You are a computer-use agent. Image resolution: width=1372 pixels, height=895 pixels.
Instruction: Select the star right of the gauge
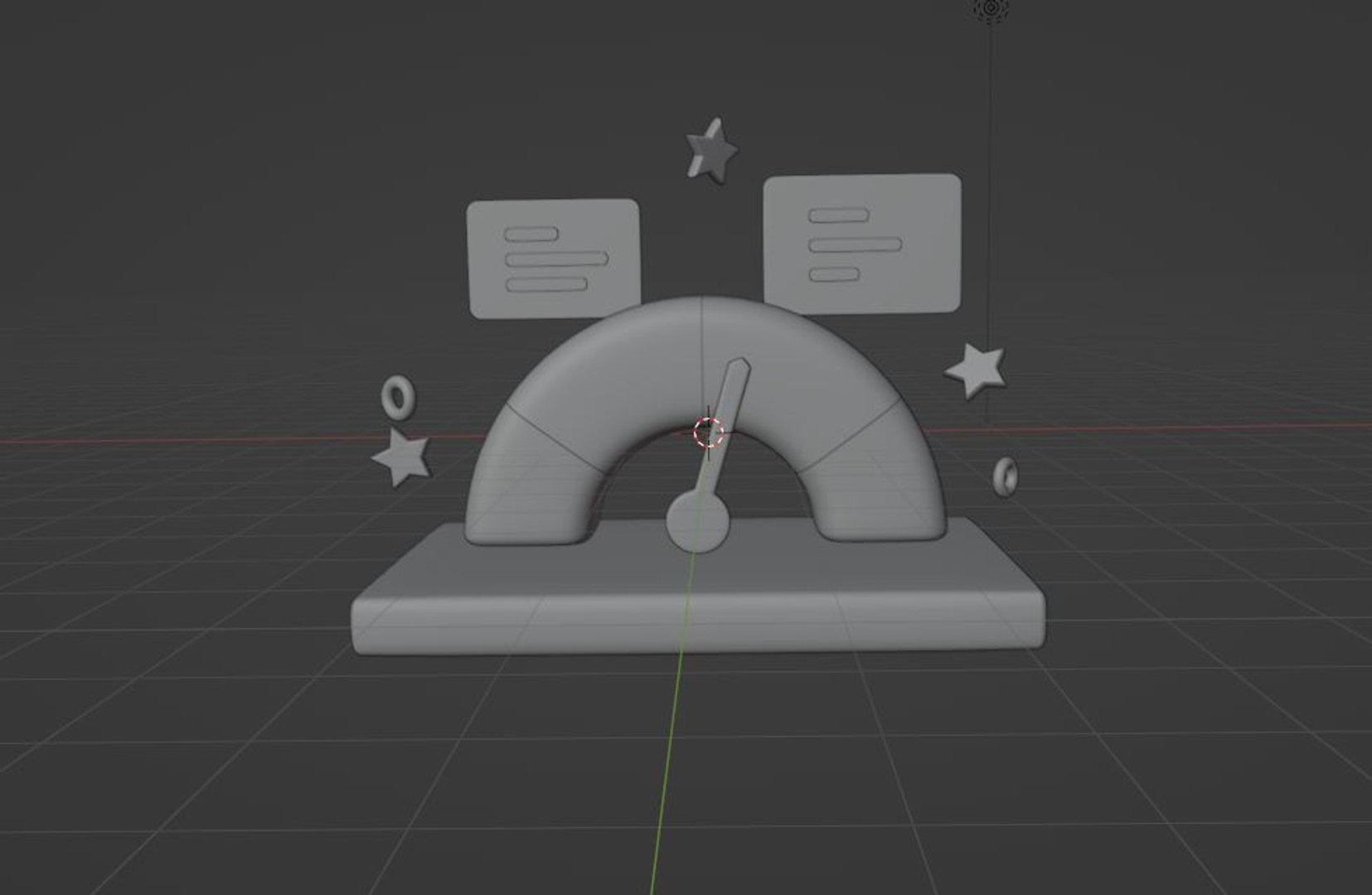click(x=977, y=371)
